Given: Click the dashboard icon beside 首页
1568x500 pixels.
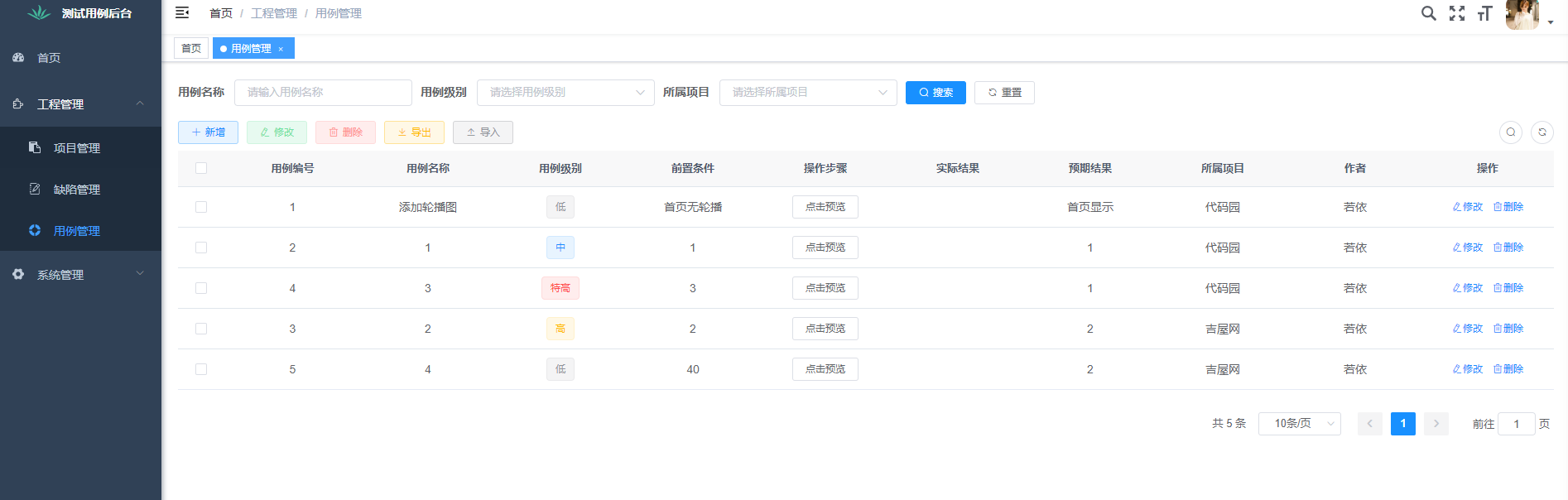Looking at the screenshot, I should [x=18, y=57].
